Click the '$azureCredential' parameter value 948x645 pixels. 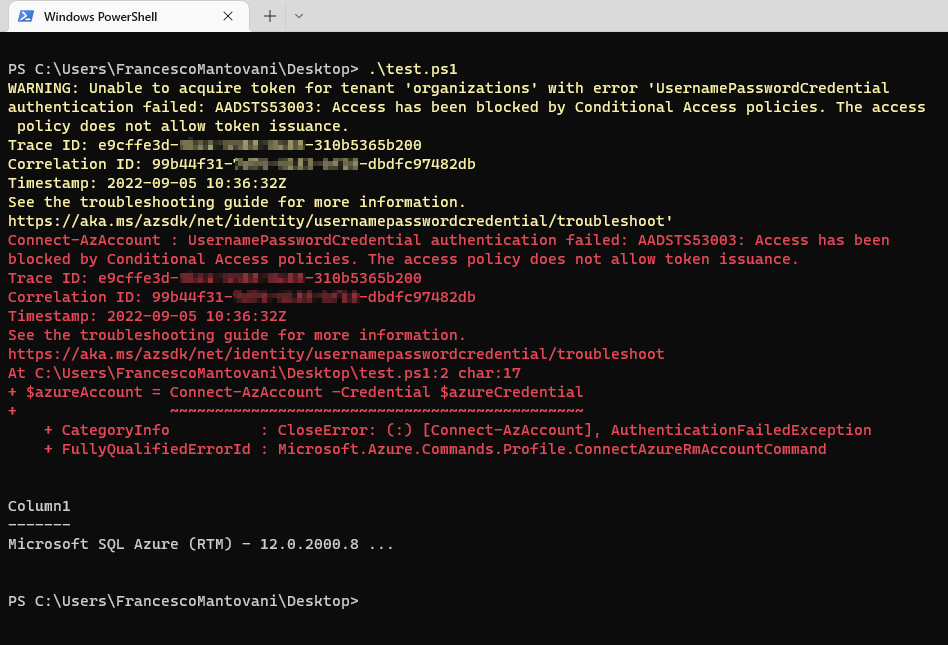click(511, 392)
